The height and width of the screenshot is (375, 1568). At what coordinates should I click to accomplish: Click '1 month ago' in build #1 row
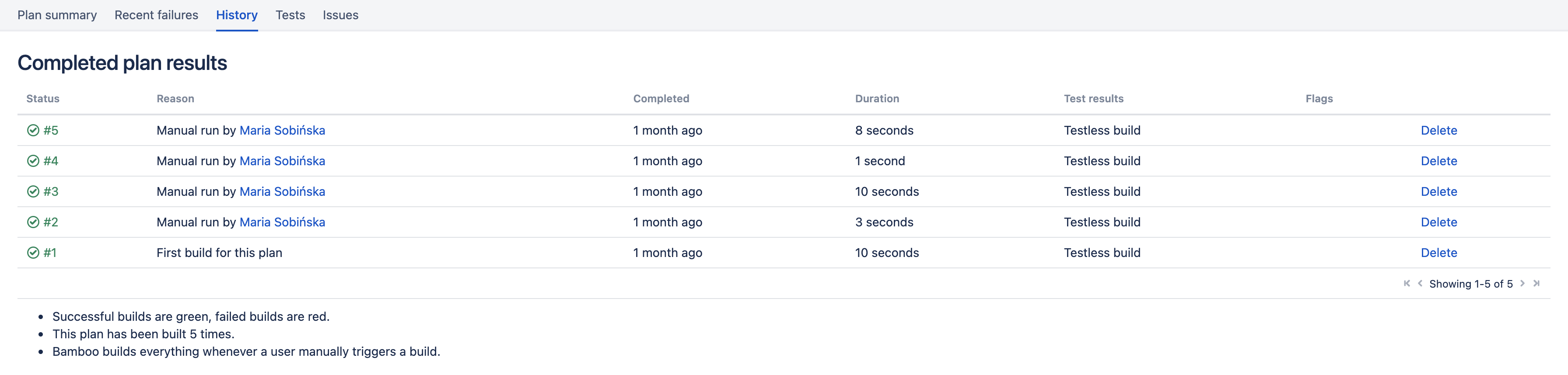click(x=668, y=253)
